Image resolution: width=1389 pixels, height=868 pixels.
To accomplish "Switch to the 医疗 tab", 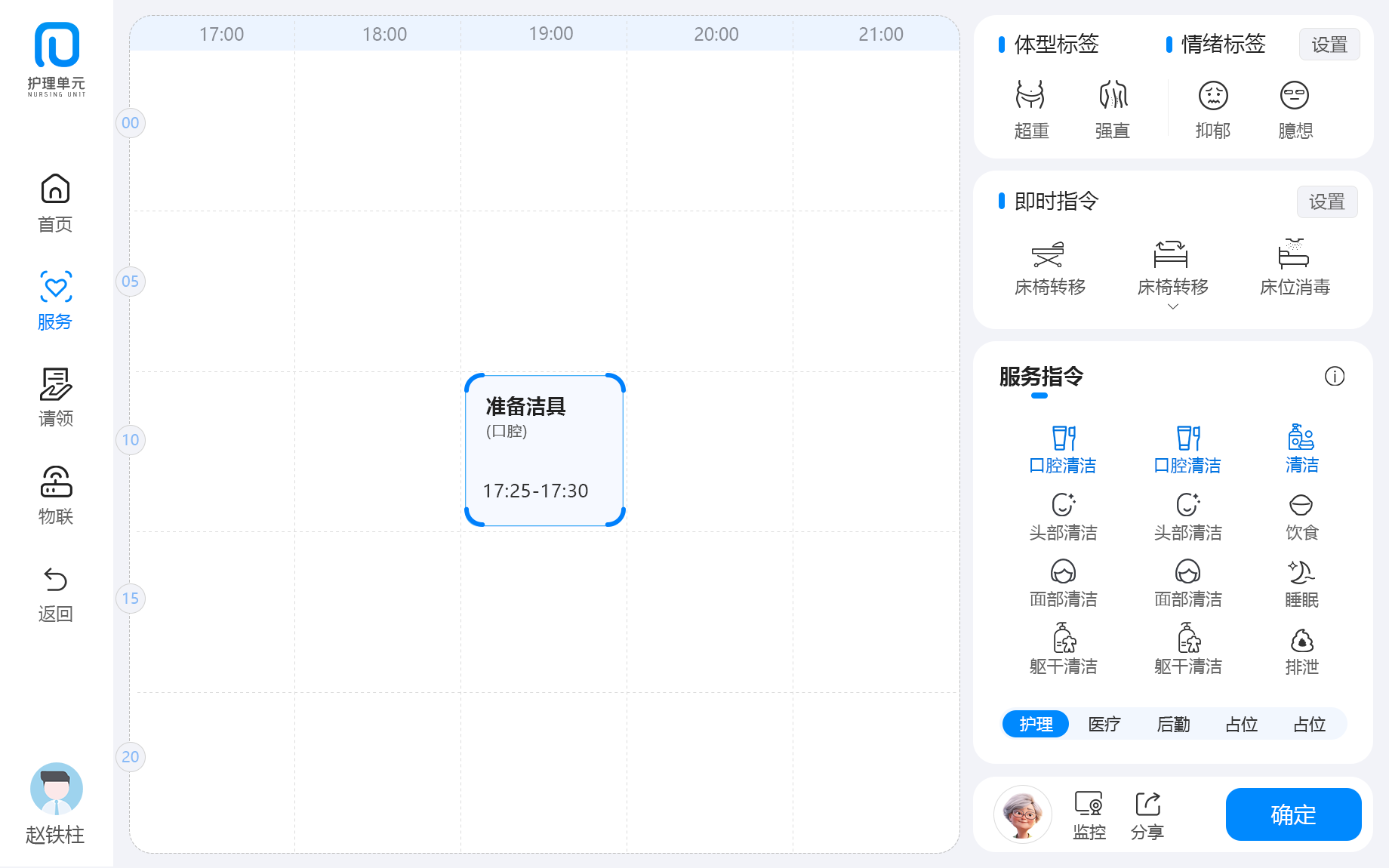I will 1104,724.
